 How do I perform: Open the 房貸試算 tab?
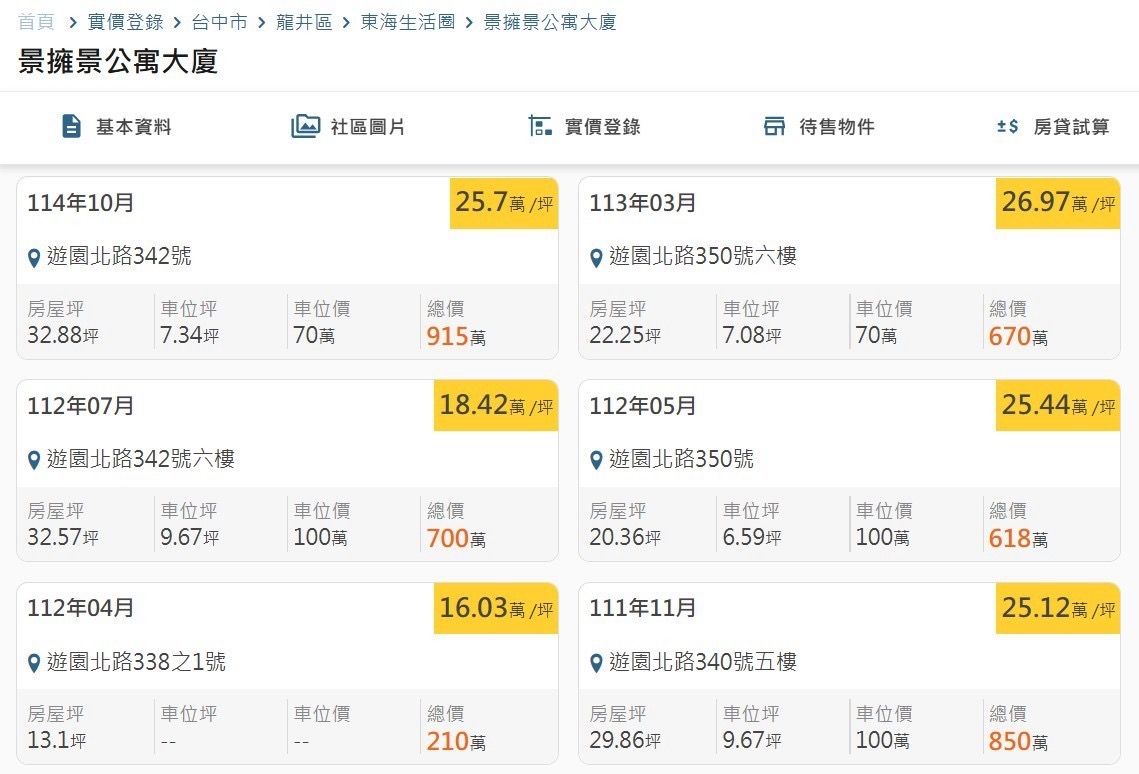1071,127
